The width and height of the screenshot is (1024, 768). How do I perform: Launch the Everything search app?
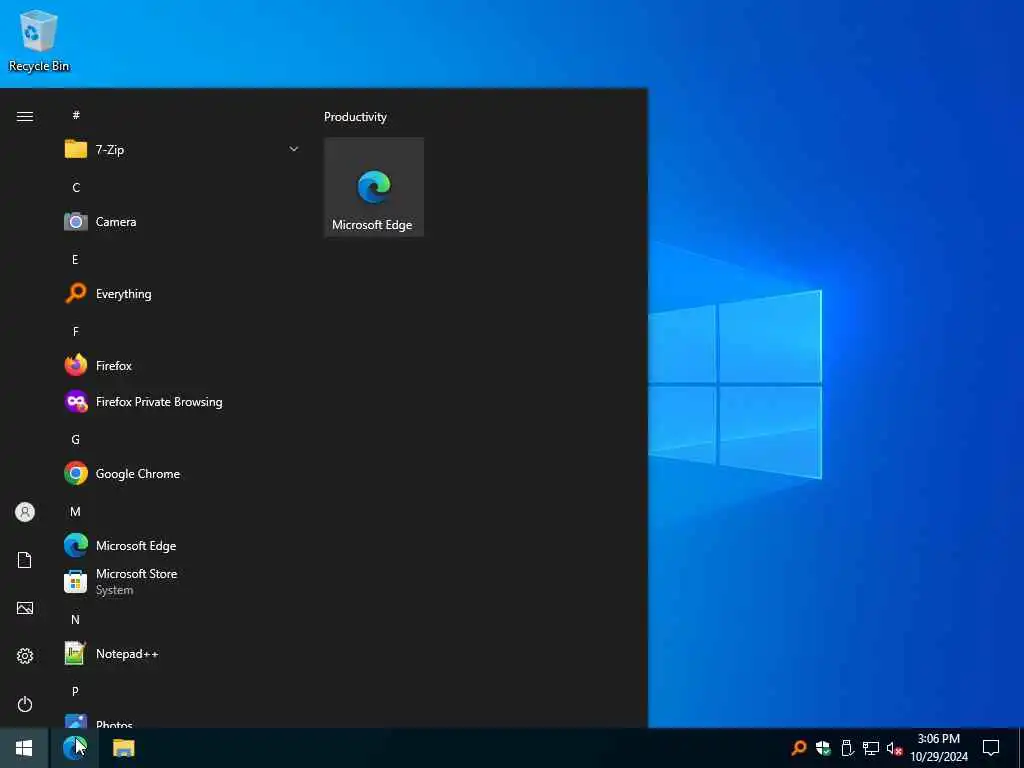tap(182, 294)
